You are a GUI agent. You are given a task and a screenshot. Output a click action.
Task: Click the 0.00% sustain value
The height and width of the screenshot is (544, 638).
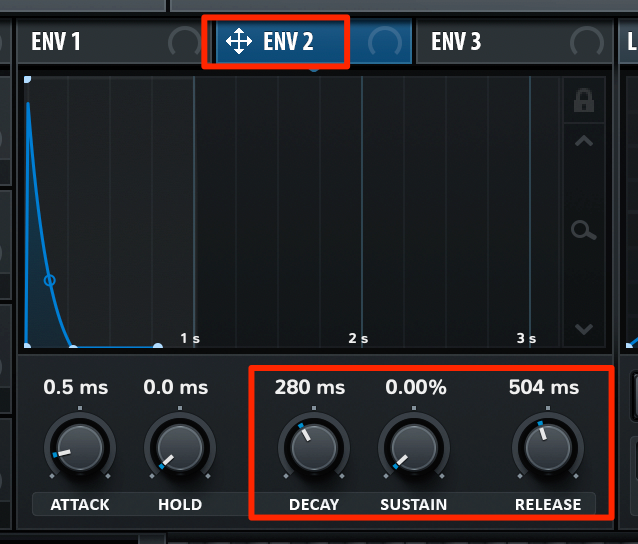coord(416,387)
